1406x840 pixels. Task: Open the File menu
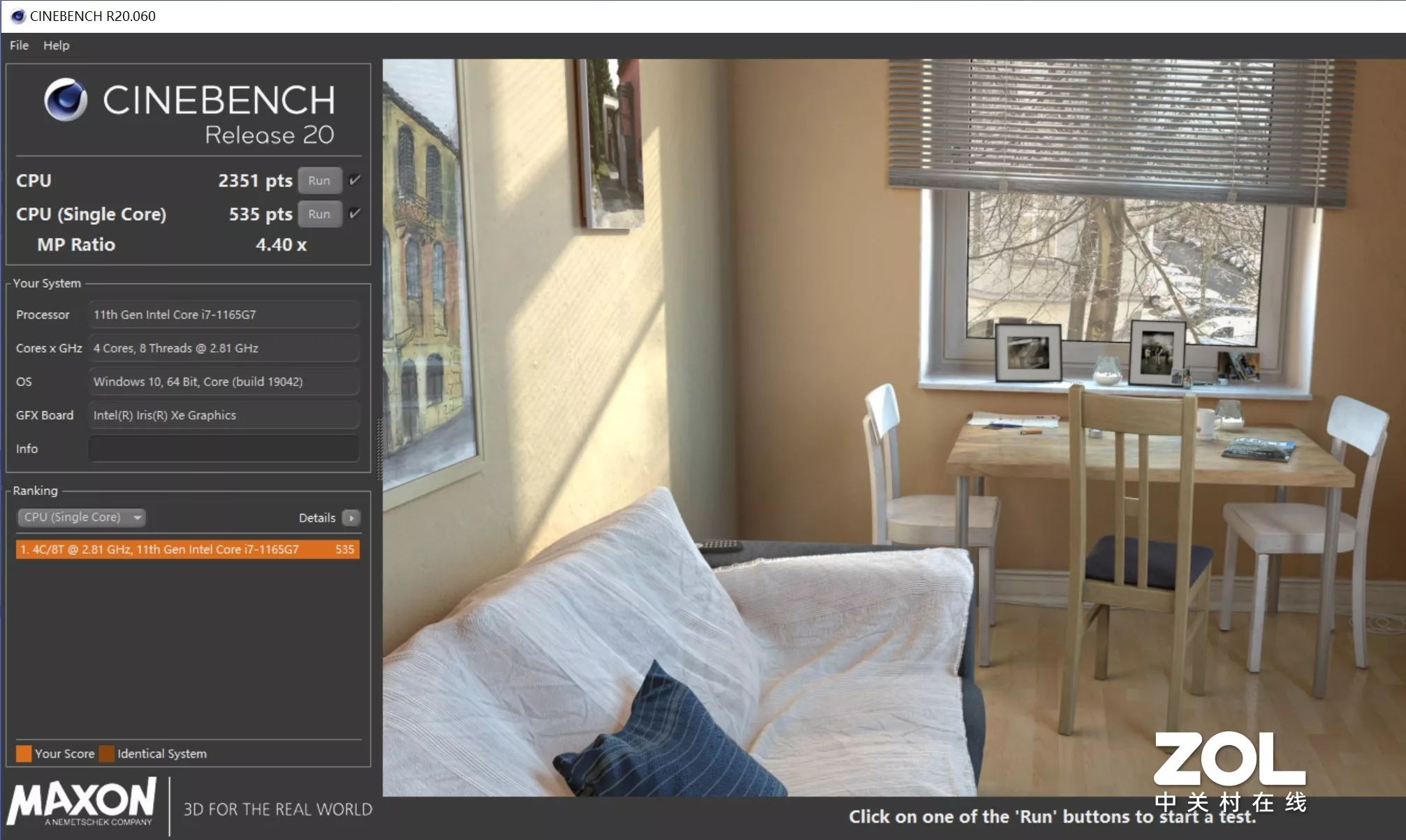19,45
